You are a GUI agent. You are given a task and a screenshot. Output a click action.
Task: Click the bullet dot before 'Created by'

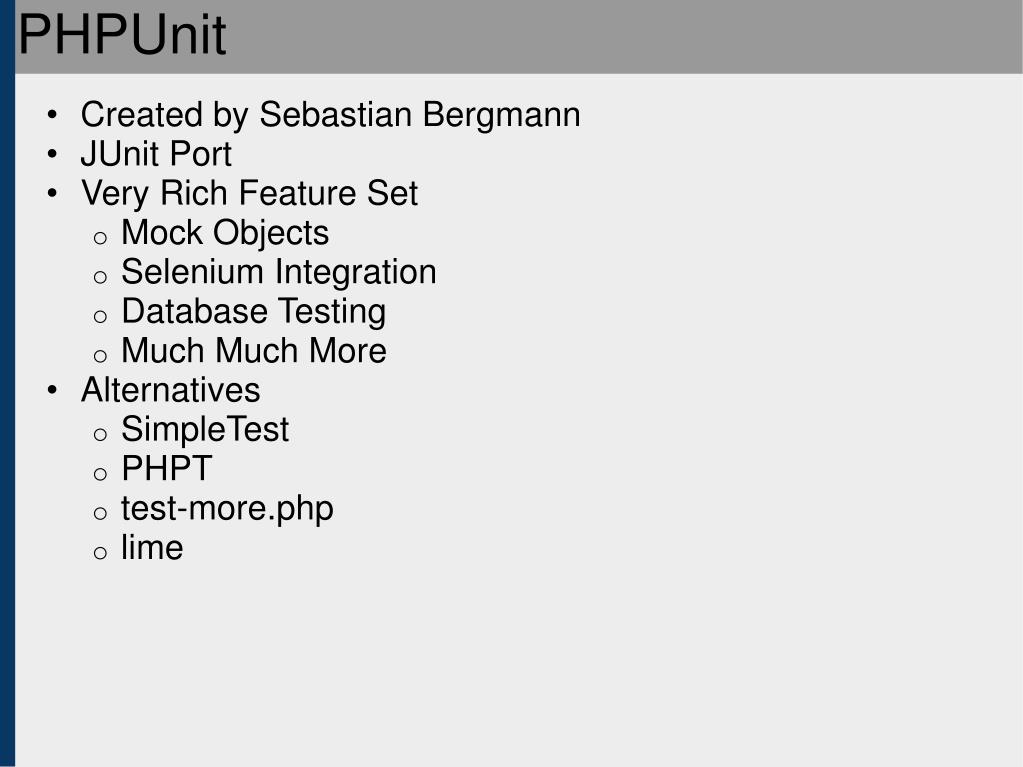(52, 116)
